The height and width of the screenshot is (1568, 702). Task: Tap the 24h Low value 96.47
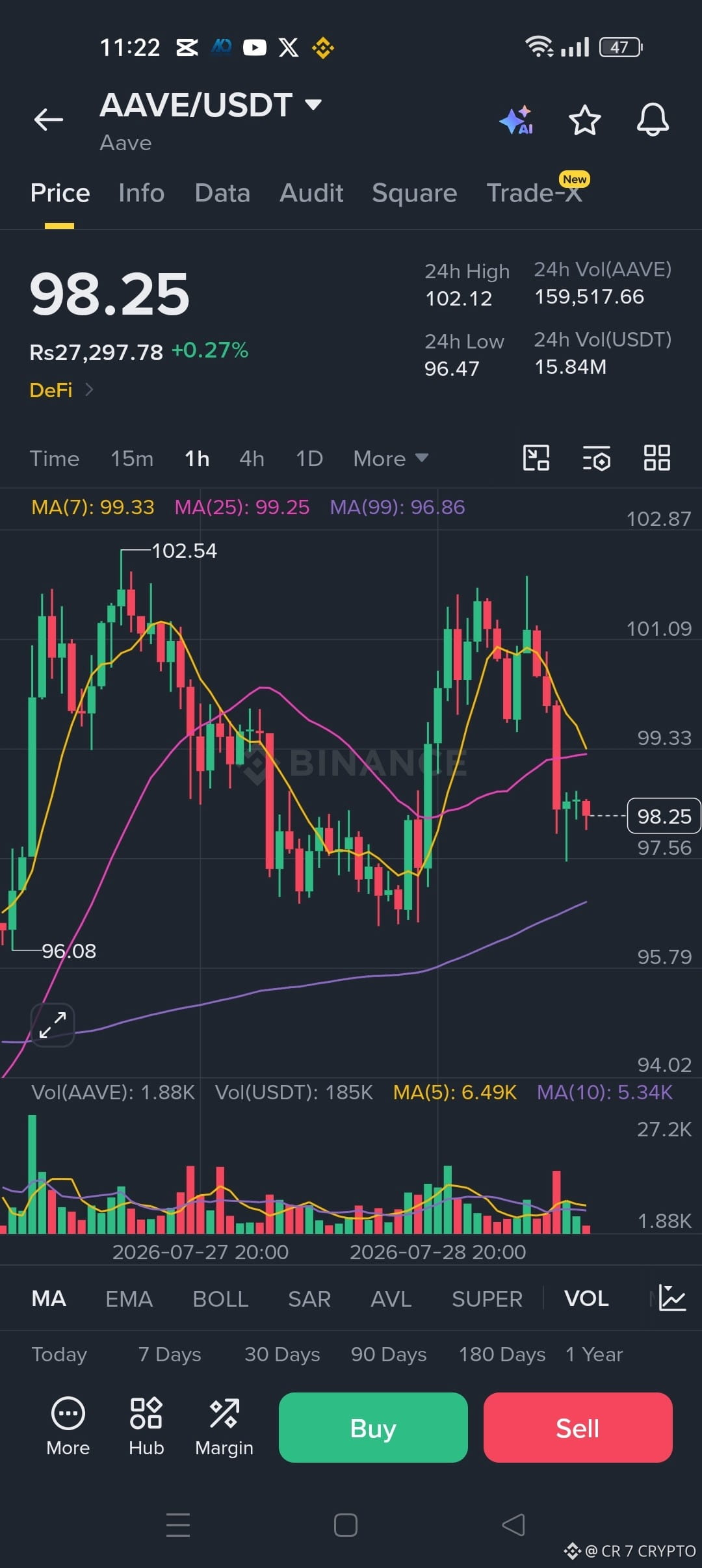tap(452, 369)
